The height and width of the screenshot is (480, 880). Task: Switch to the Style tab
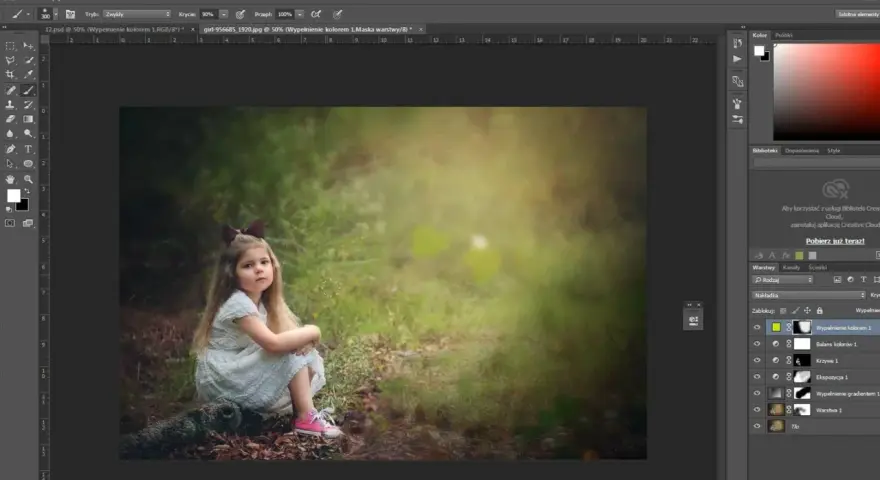[833, 150]
